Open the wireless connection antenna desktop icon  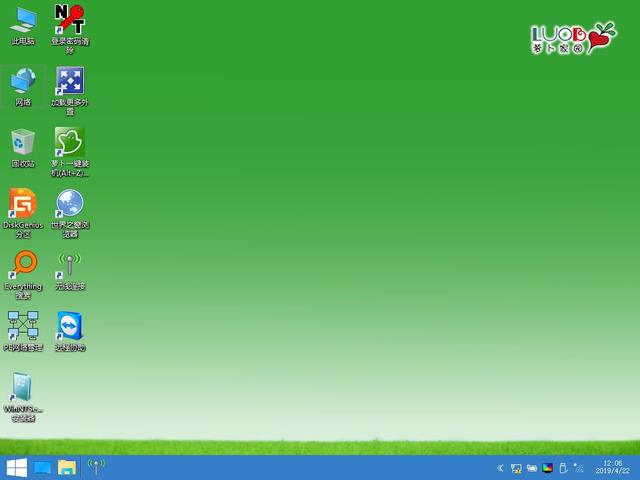[70, 271]
